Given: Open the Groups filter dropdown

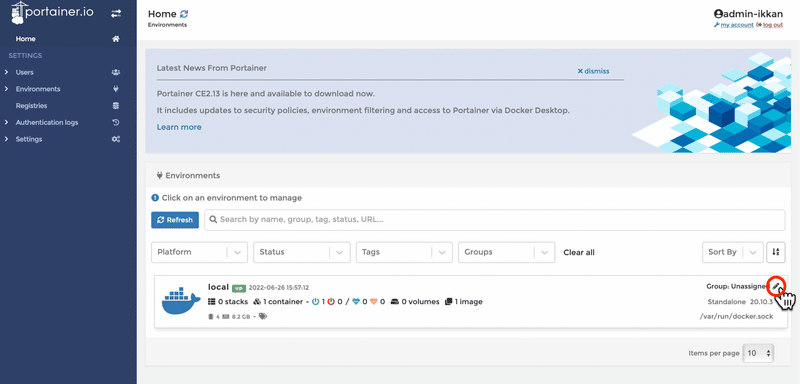Looking at the screenshot, I should (x=507, y=252).
